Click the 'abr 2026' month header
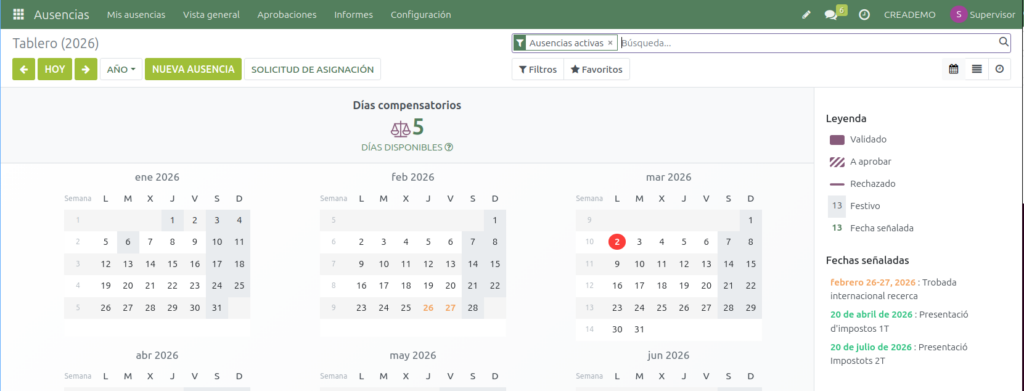Viewport: 1024px width, 391px height. [157, 355]
